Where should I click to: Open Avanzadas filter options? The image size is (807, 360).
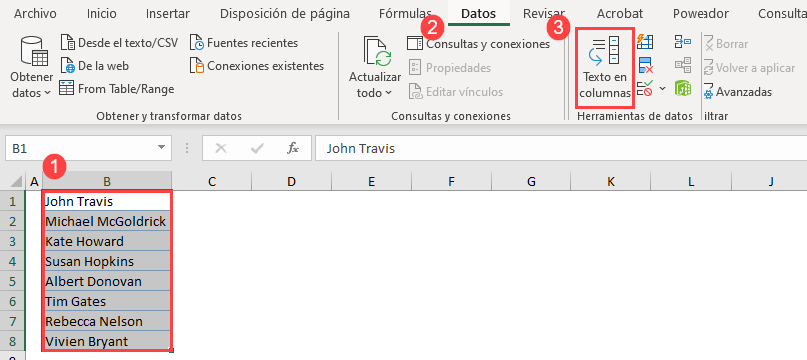coord(738,92)
